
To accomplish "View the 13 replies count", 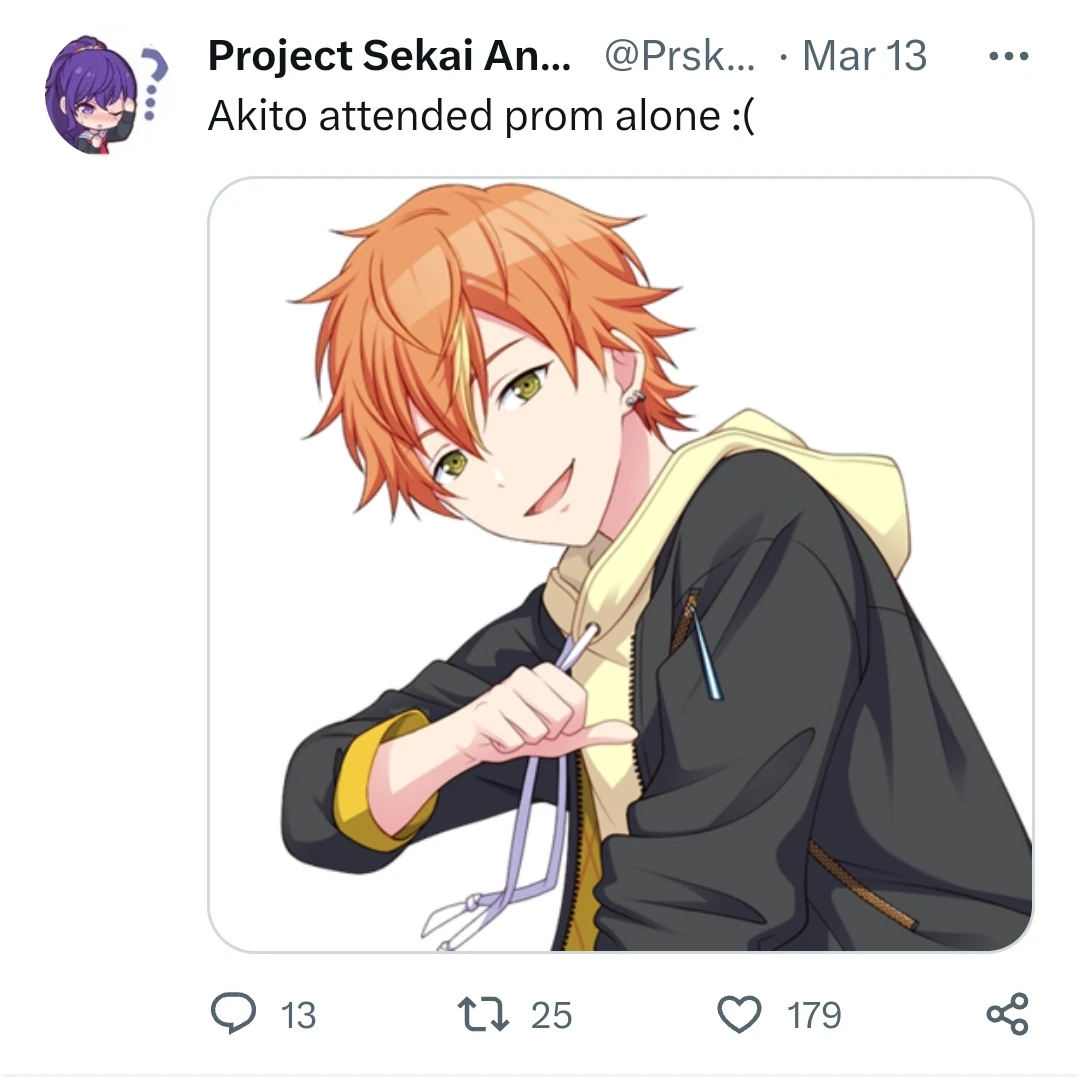I will coord(298,1015).
